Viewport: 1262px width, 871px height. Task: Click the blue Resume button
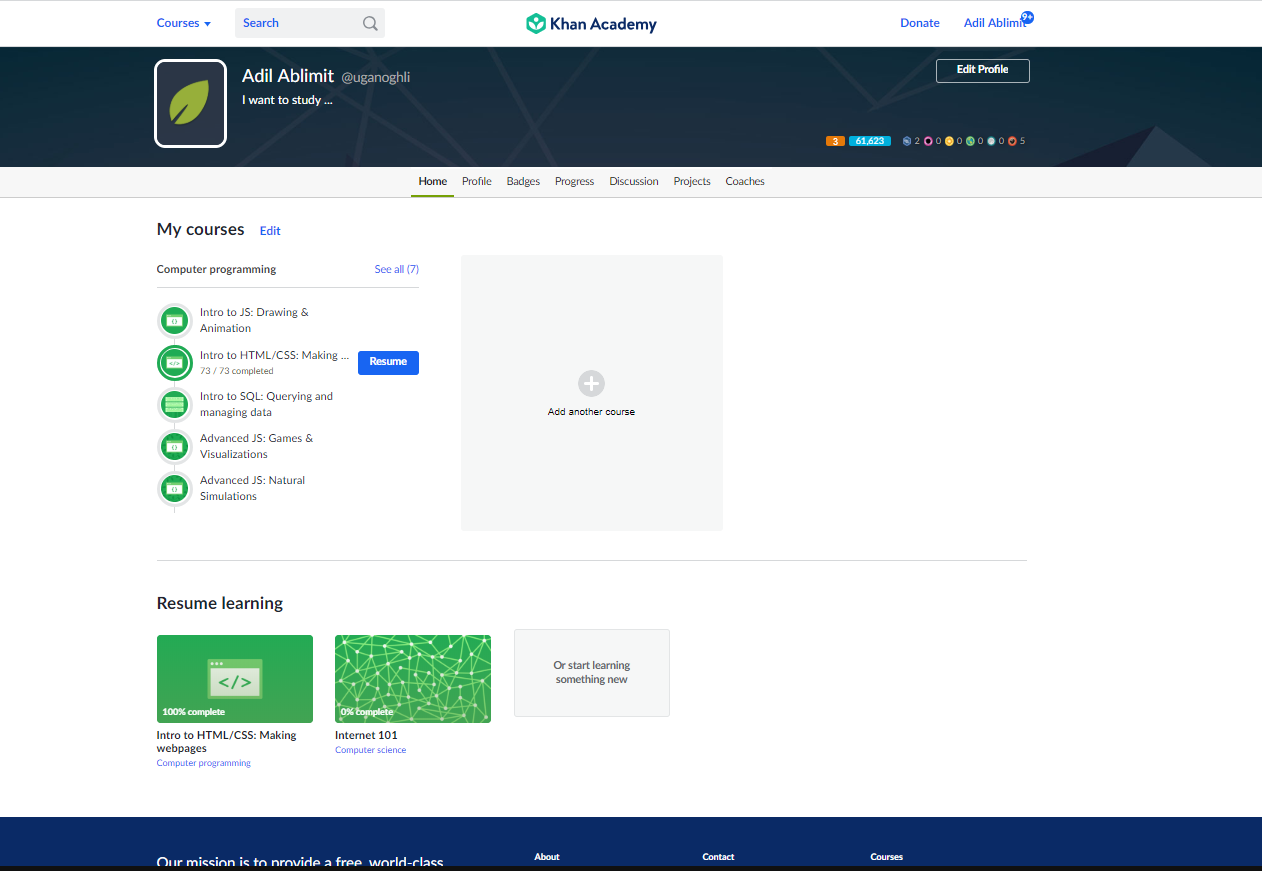point(388,362)
